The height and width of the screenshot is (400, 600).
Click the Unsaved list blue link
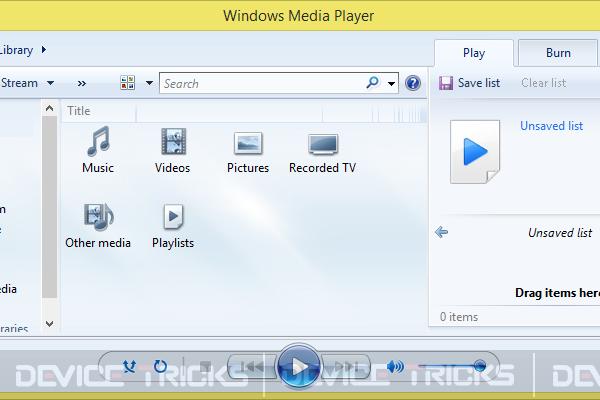(x=551, y=126)
